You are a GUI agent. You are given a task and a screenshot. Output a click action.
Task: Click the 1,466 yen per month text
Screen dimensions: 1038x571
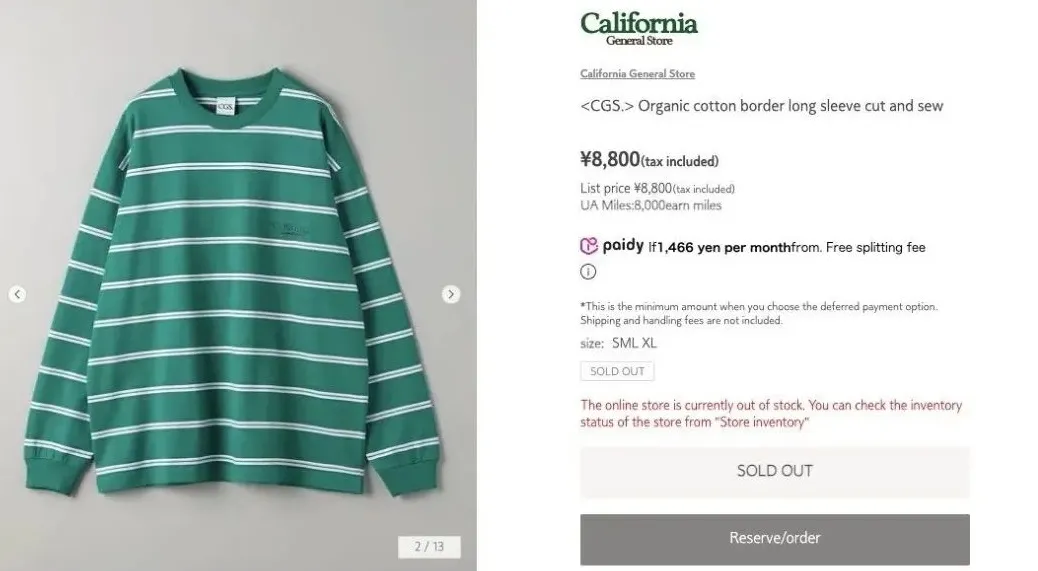(x=718, y=247)
